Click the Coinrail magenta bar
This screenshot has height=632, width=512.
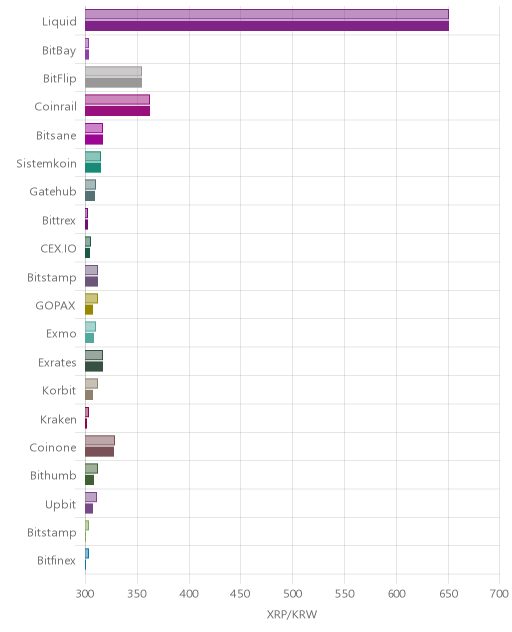tap(117, 111)
